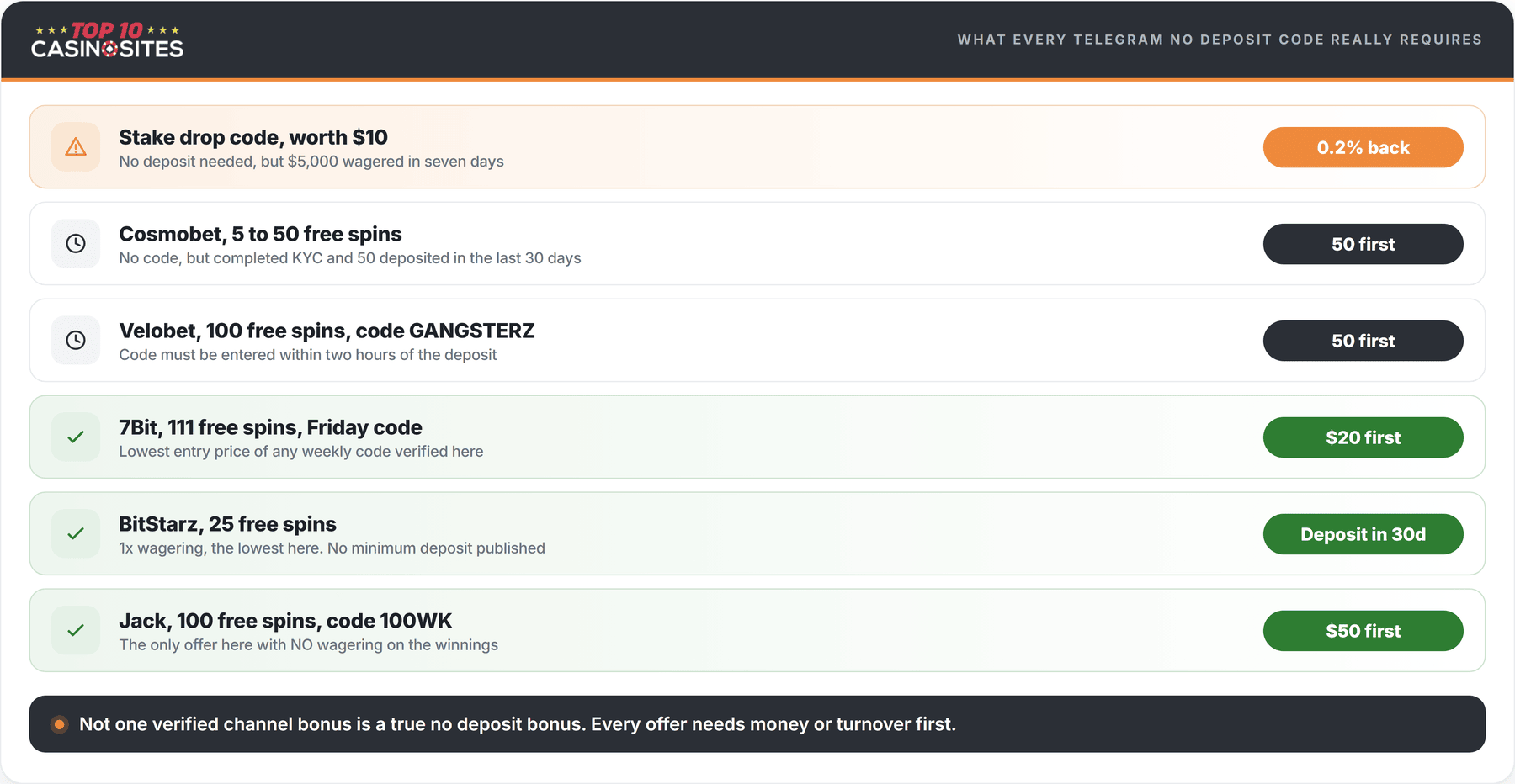Click the checkmark icon beside Jack offer

click(x=76, y=631)
